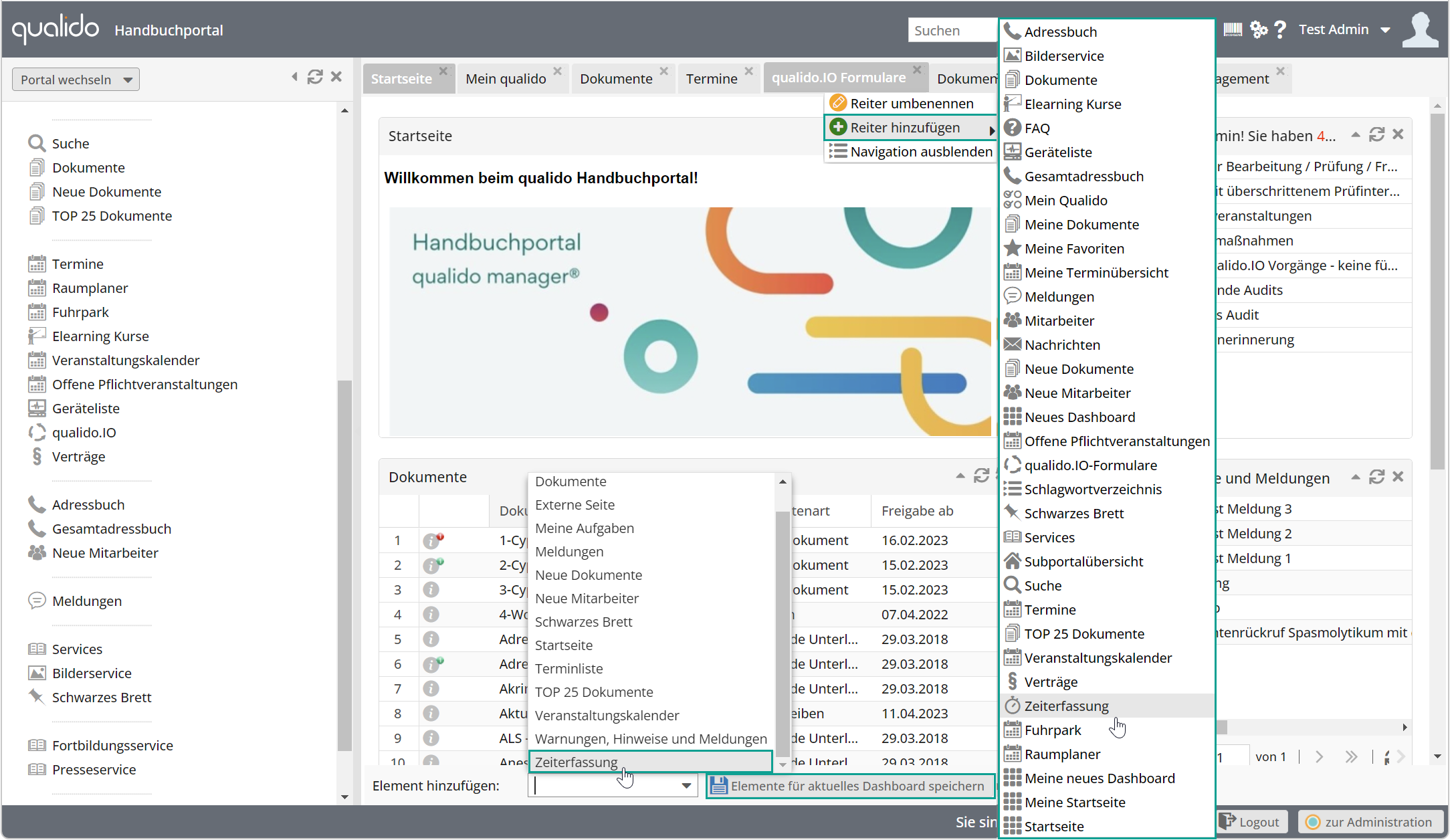The width and height of the screenshot is (1450, 840).
Task: Select Neues Dashboard in the tab submenu
Action: point(1108,417)
